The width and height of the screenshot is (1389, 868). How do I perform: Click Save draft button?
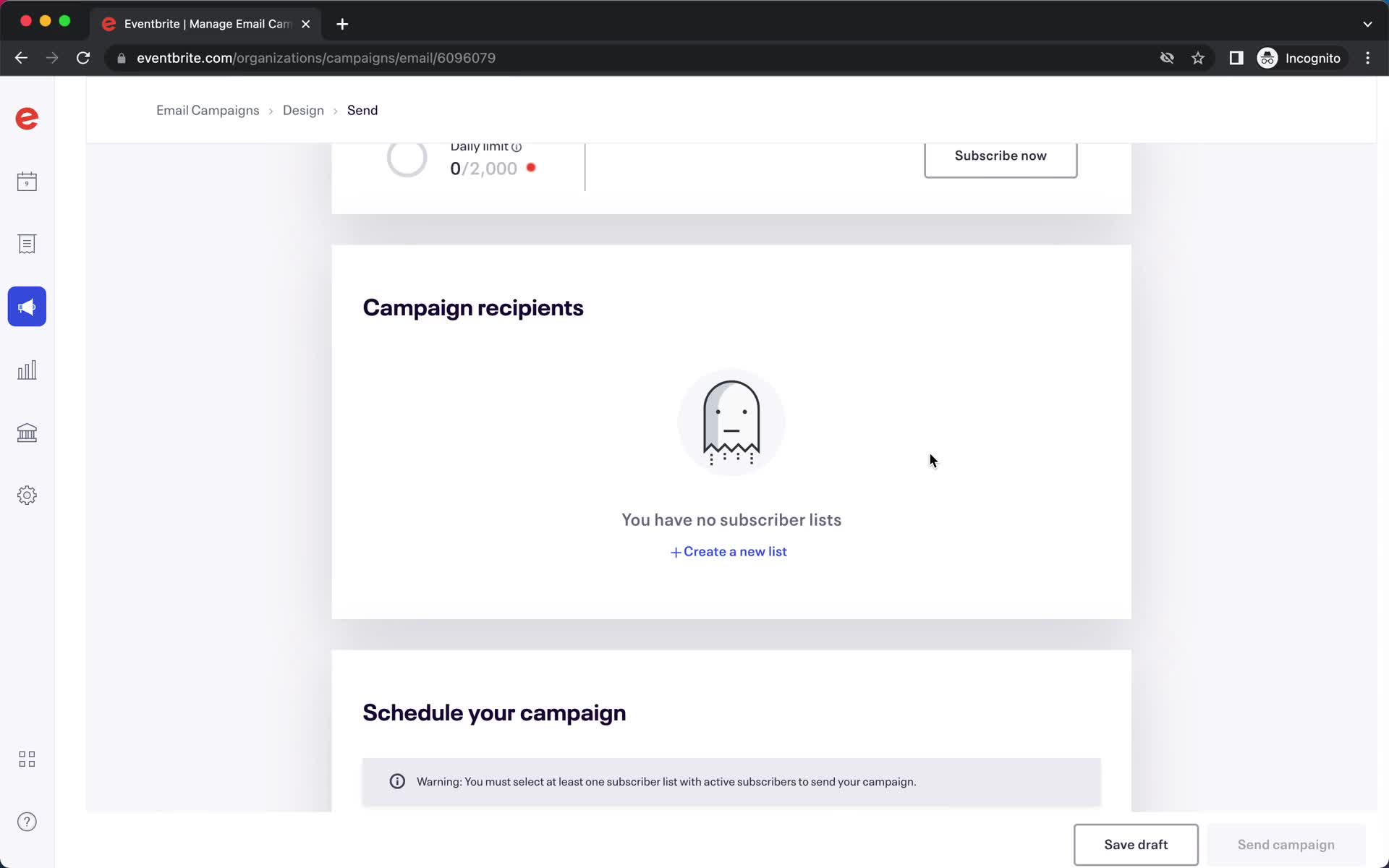pyautogui.click(x=1136, y=844)
